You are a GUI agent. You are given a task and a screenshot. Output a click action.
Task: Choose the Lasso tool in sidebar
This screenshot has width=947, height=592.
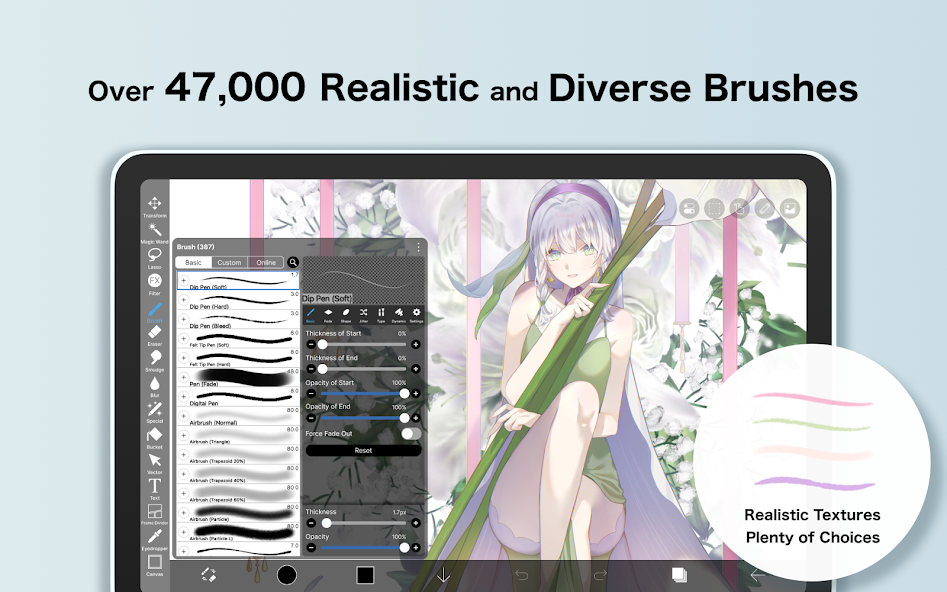155,257
